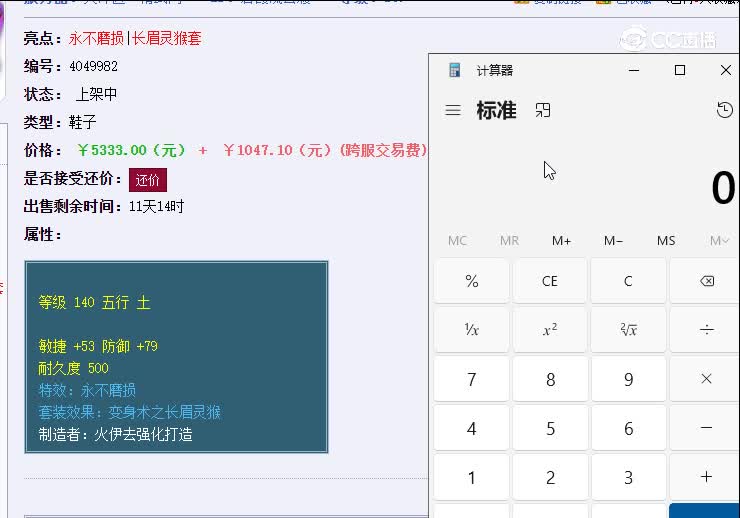
Task: Close the calculator window
Action: pyautogui.click(x=725, y=70)
